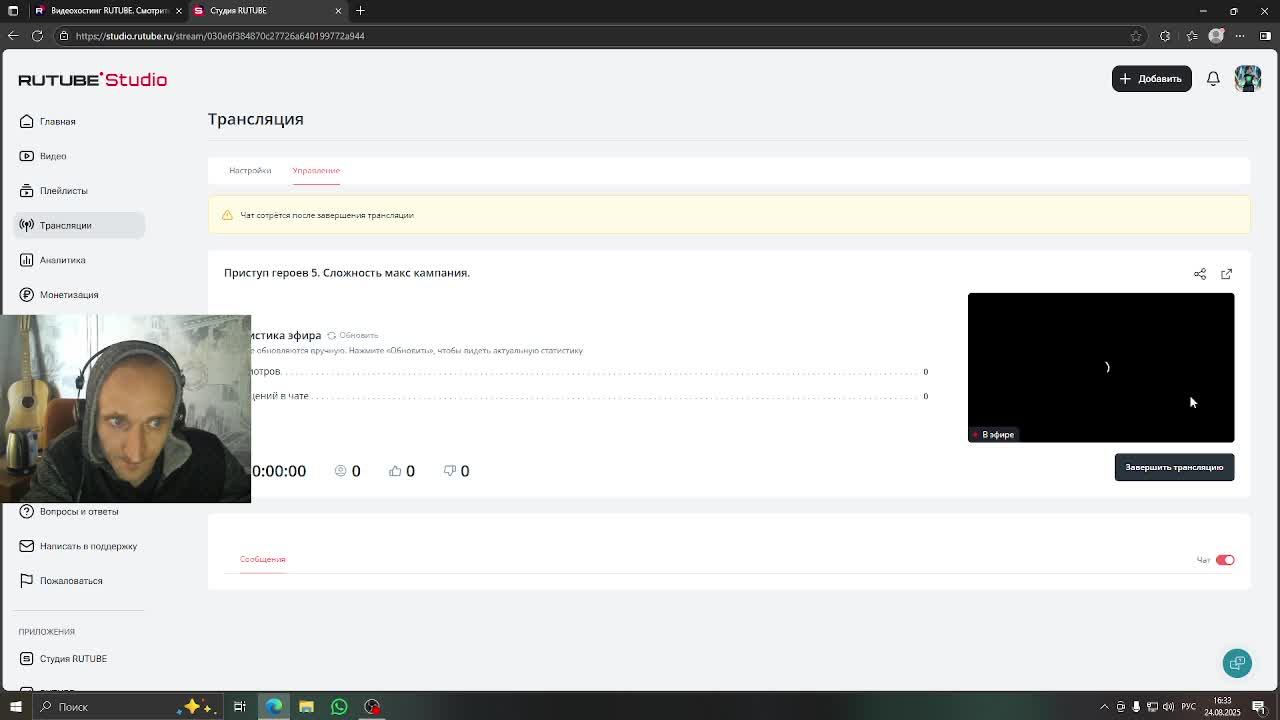Click the Пожаловаться flag icon

pos(27,581)
